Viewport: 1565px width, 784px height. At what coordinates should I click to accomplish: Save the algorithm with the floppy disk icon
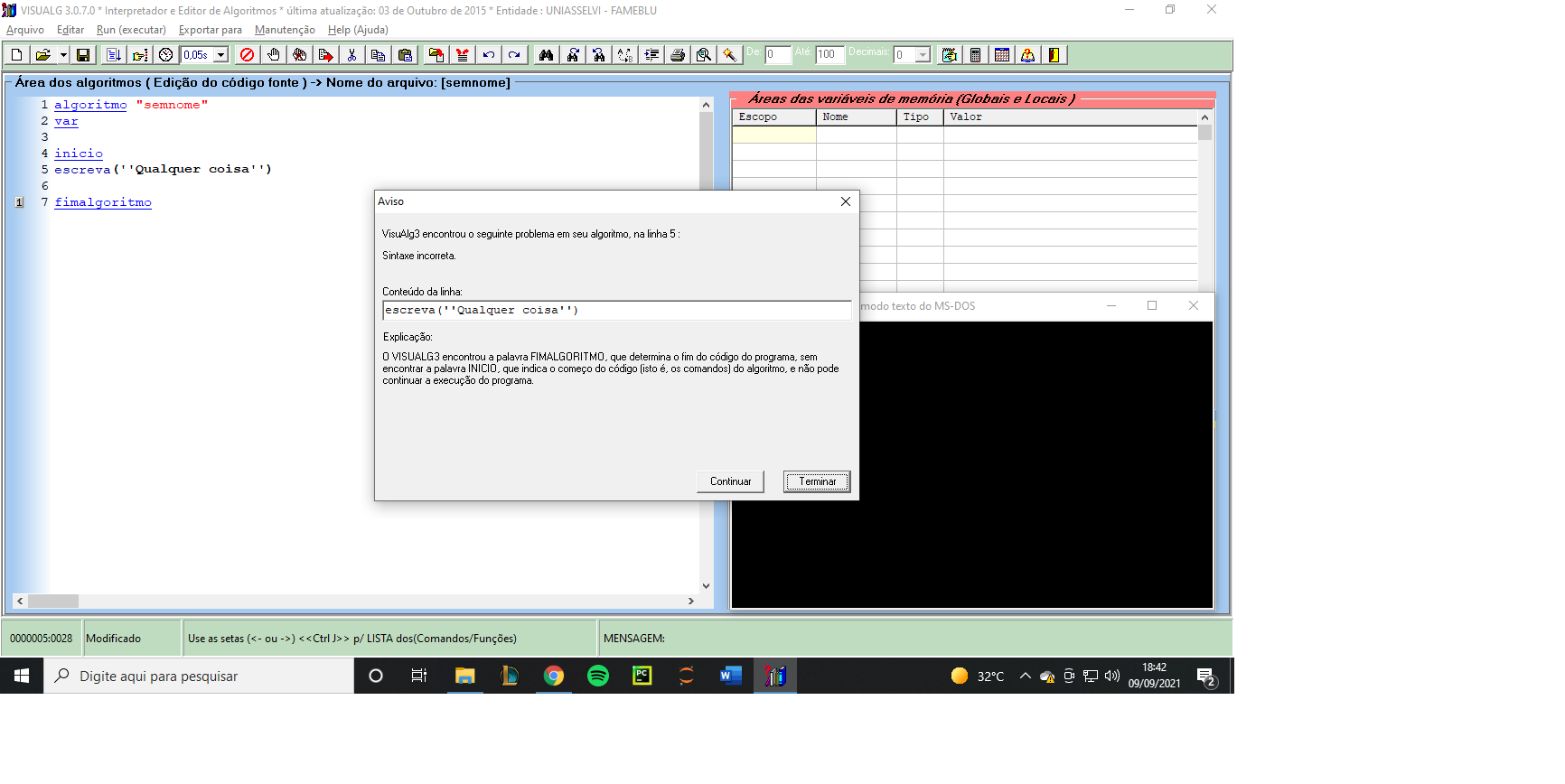coord(83,55)
